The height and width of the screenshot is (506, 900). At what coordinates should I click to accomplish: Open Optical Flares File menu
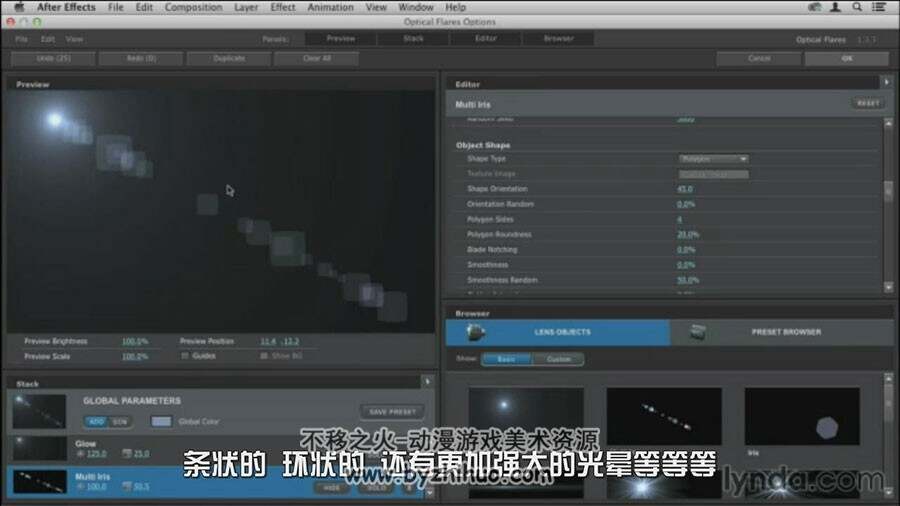tap(21, 39)
